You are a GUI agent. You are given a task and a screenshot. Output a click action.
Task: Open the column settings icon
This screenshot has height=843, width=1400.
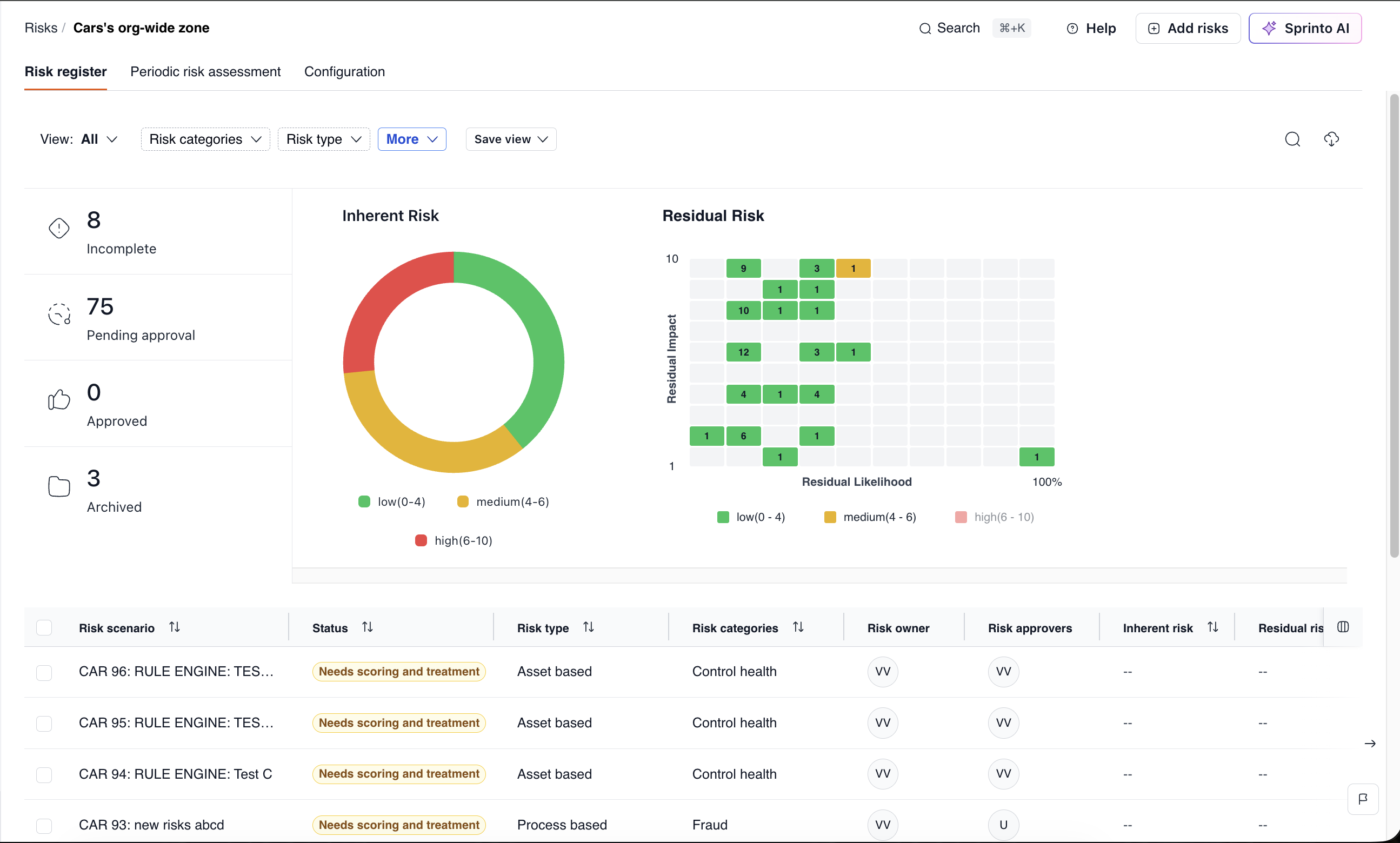click(x=1343, y=627)
